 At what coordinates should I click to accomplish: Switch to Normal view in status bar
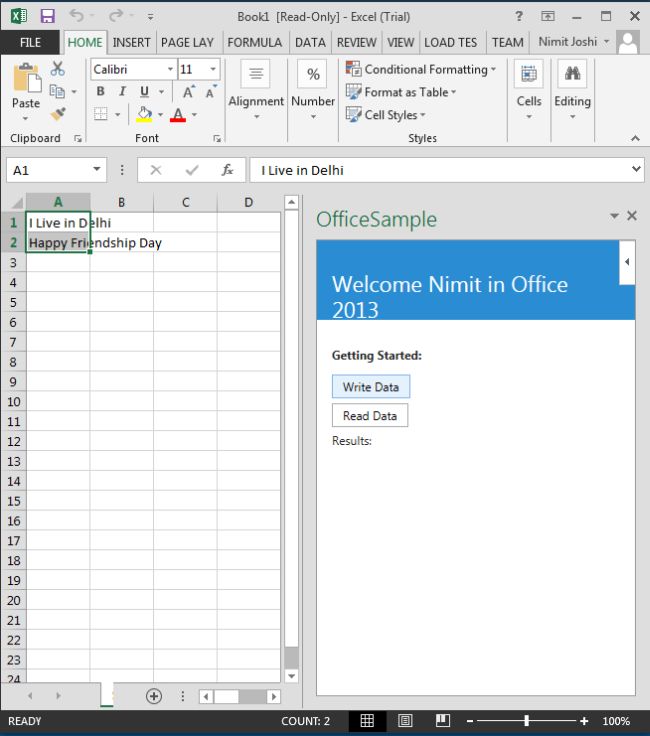coord(367,721)
